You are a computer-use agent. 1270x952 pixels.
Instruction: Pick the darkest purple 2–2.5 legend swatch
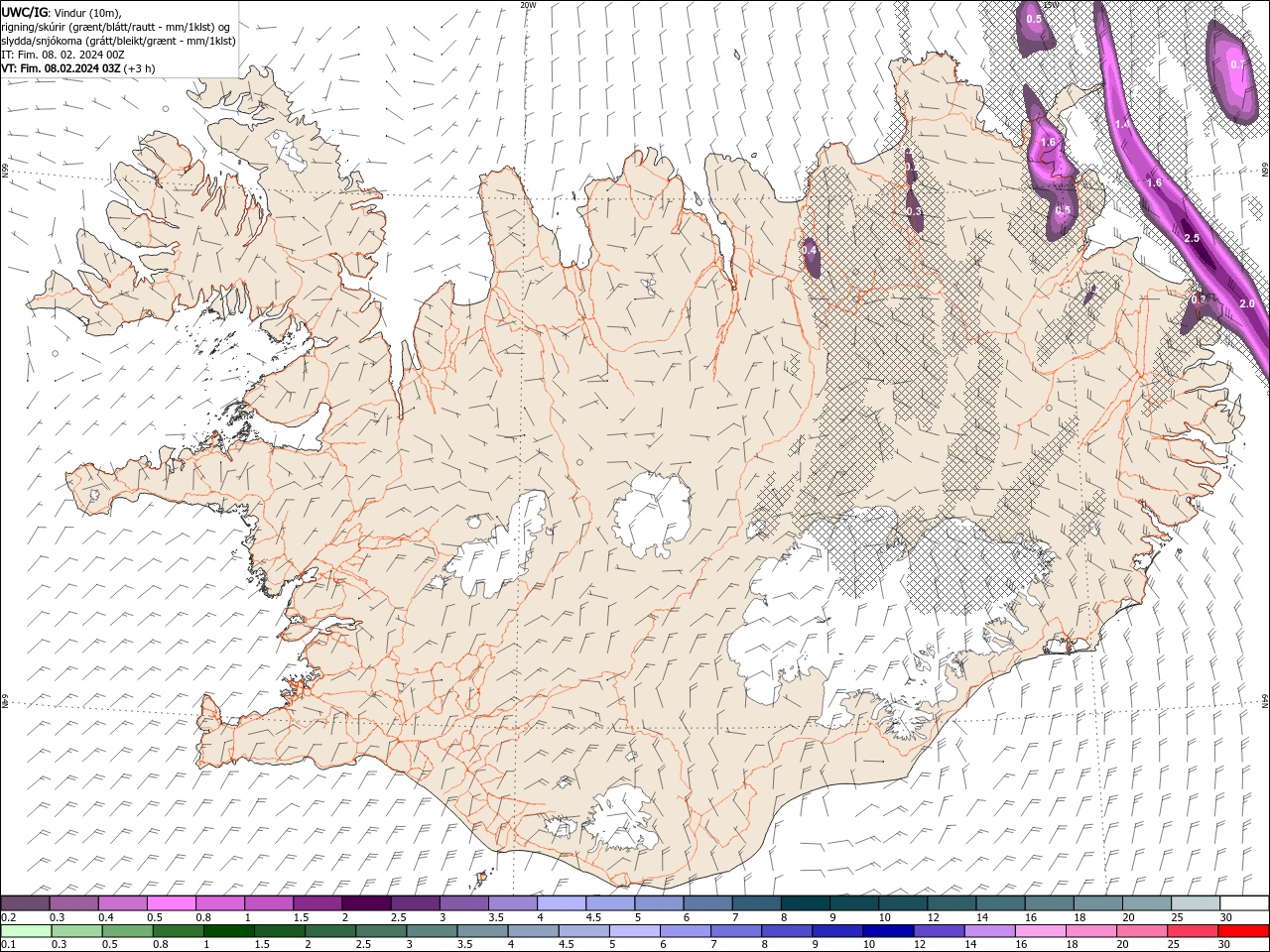(366, 903)
